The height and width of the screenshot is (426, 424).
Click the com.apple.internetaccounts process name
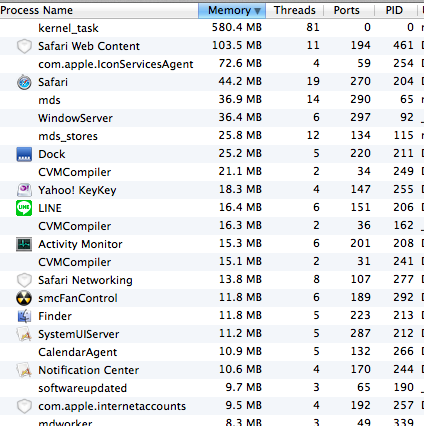click(112, 406)
